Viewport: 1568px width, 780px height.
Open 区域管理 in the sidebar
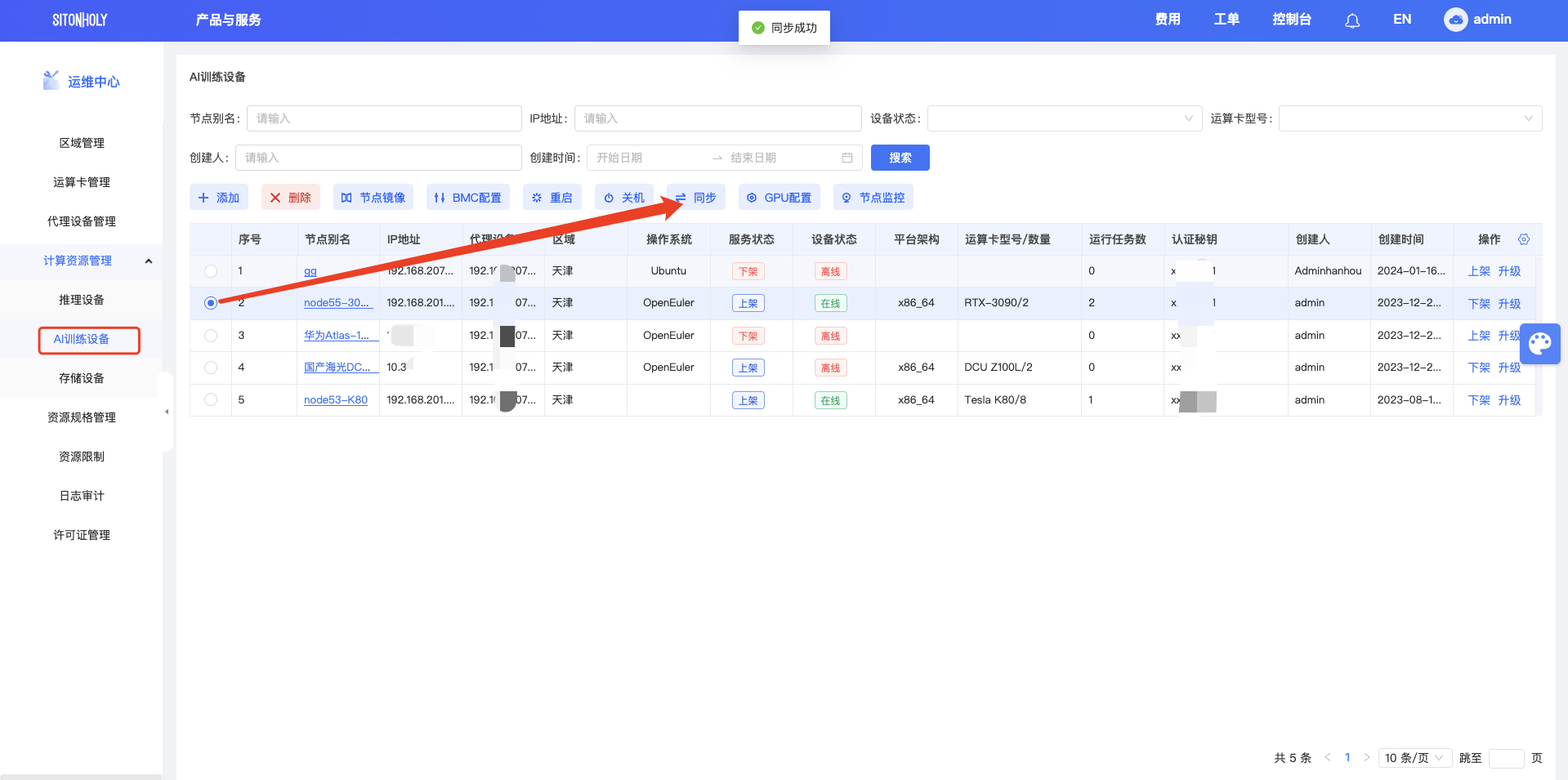(82, 143)
